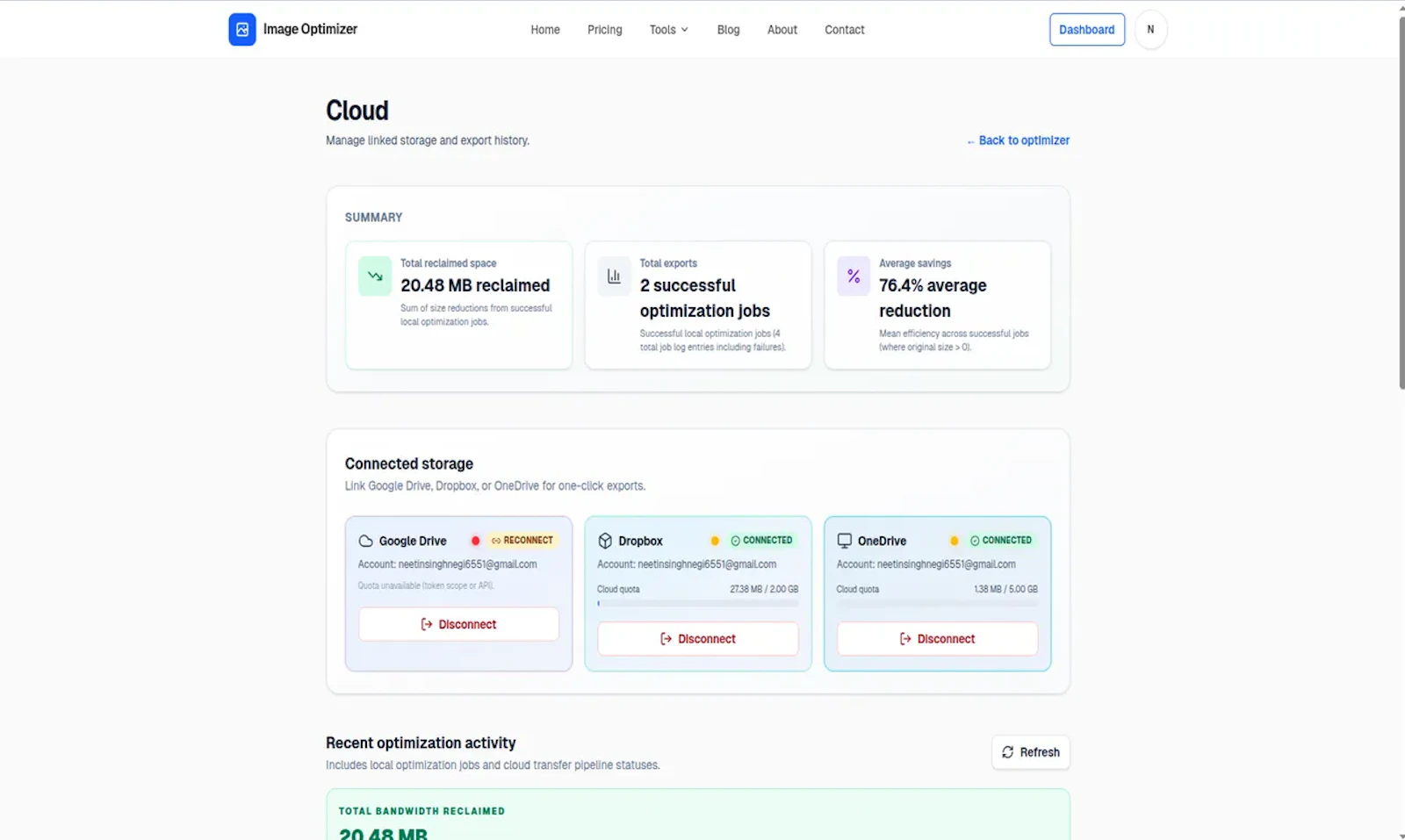Select the 2 successful optimization jobs text
Screen dimensions: 1405x840
coord(705,298)
